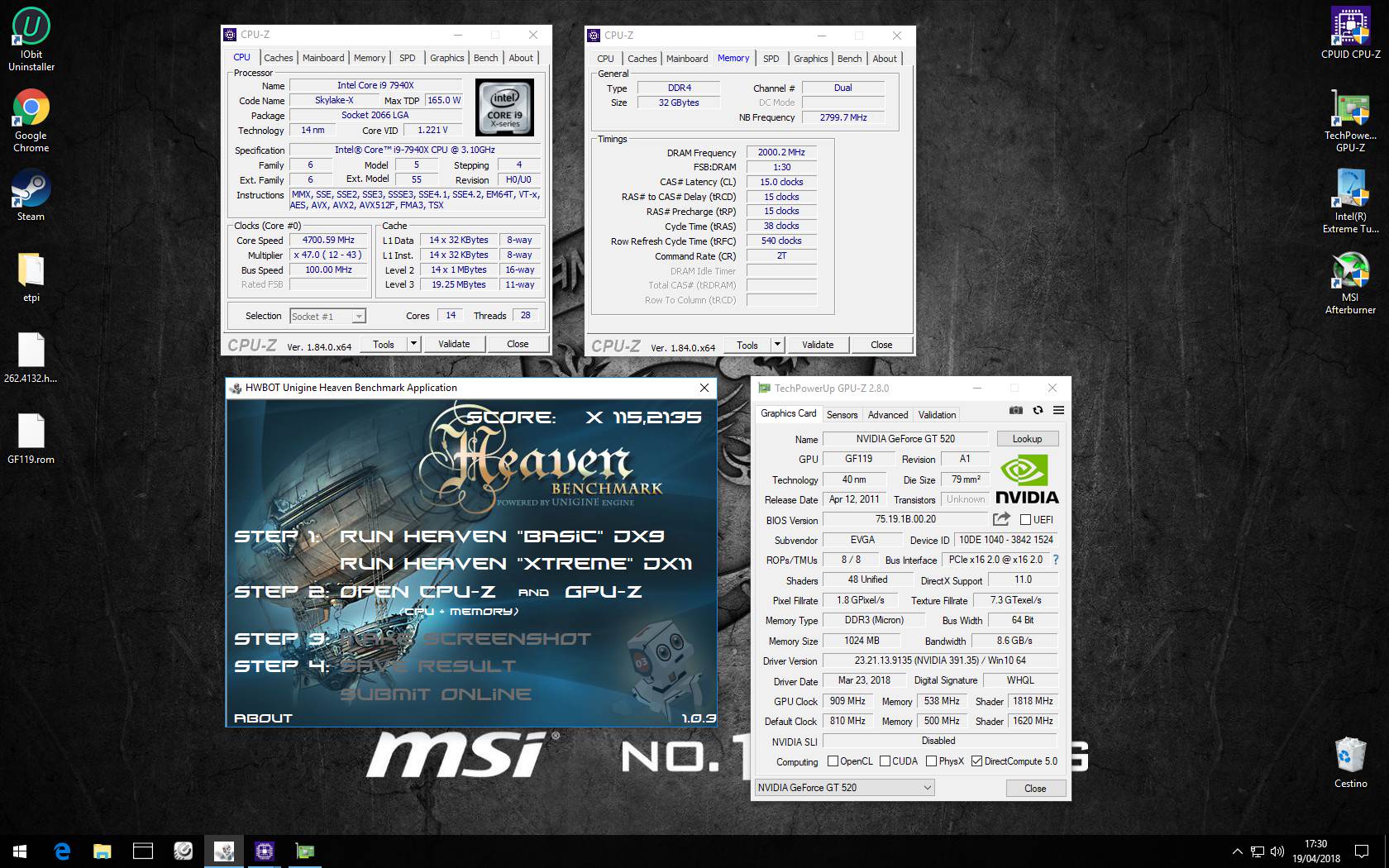Switch to the GPU-Z taskbar icon
Viewport: 1389px width, 868px height.
pos(305,851)
